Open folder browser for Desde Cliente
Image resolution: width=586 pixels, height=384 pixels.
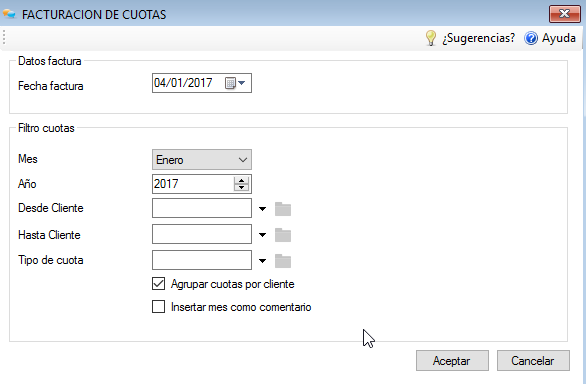(283, 209)
